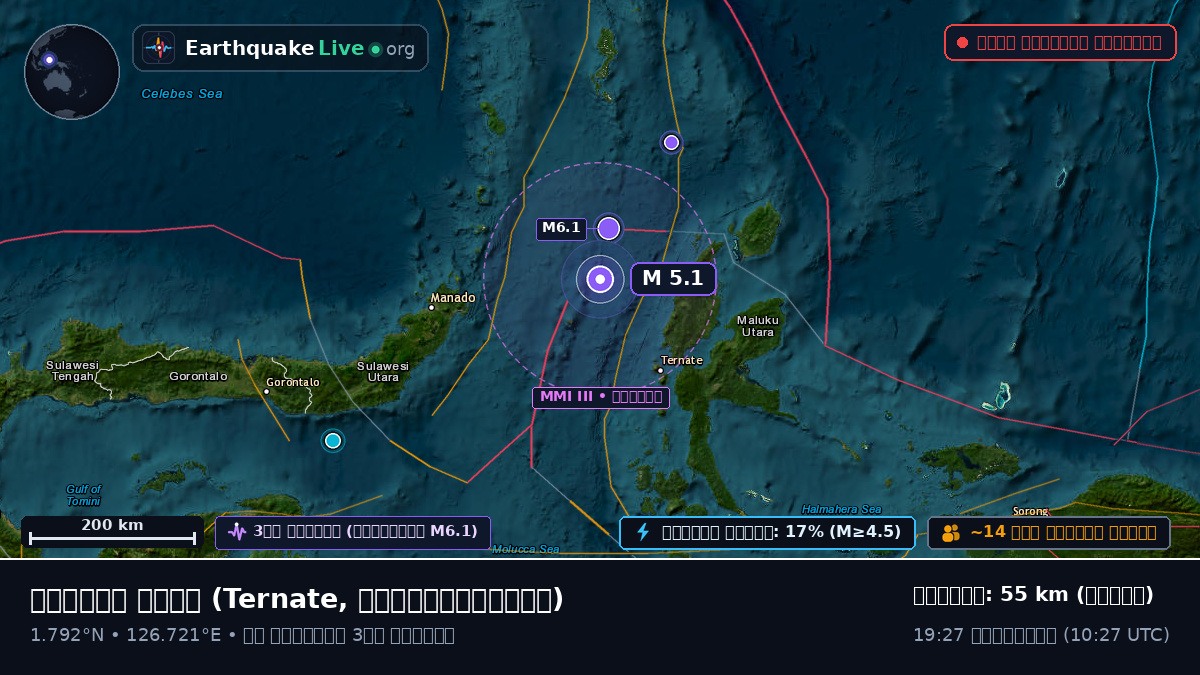This screenshot has width=1200, height=675.
Task: Click the Molucca Sea label
Action: click(x=526, y=549)
